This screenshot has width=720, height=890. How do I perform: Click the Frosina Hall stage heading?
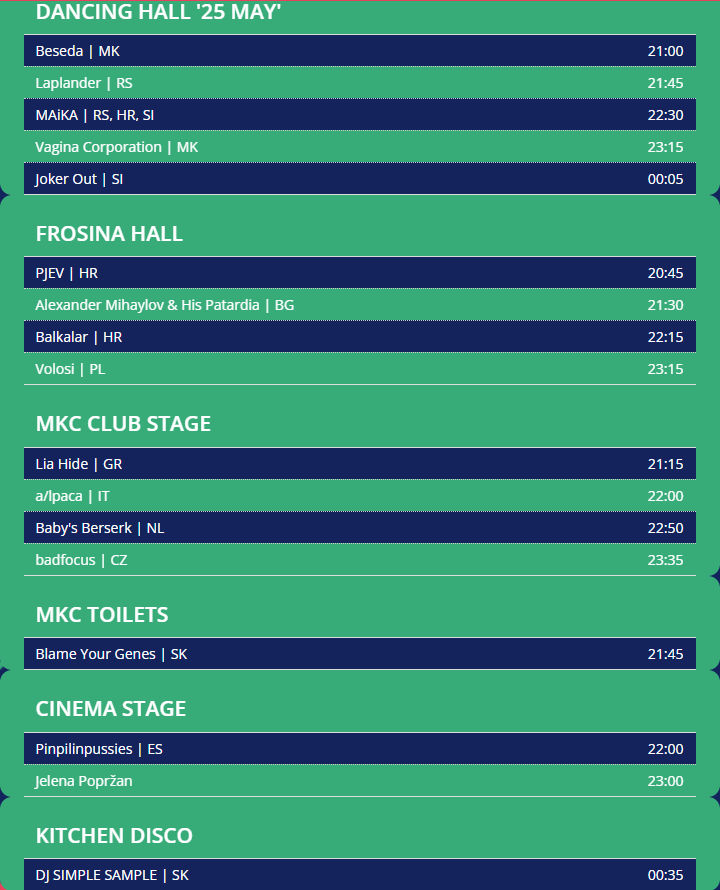[x=109, y=234]
